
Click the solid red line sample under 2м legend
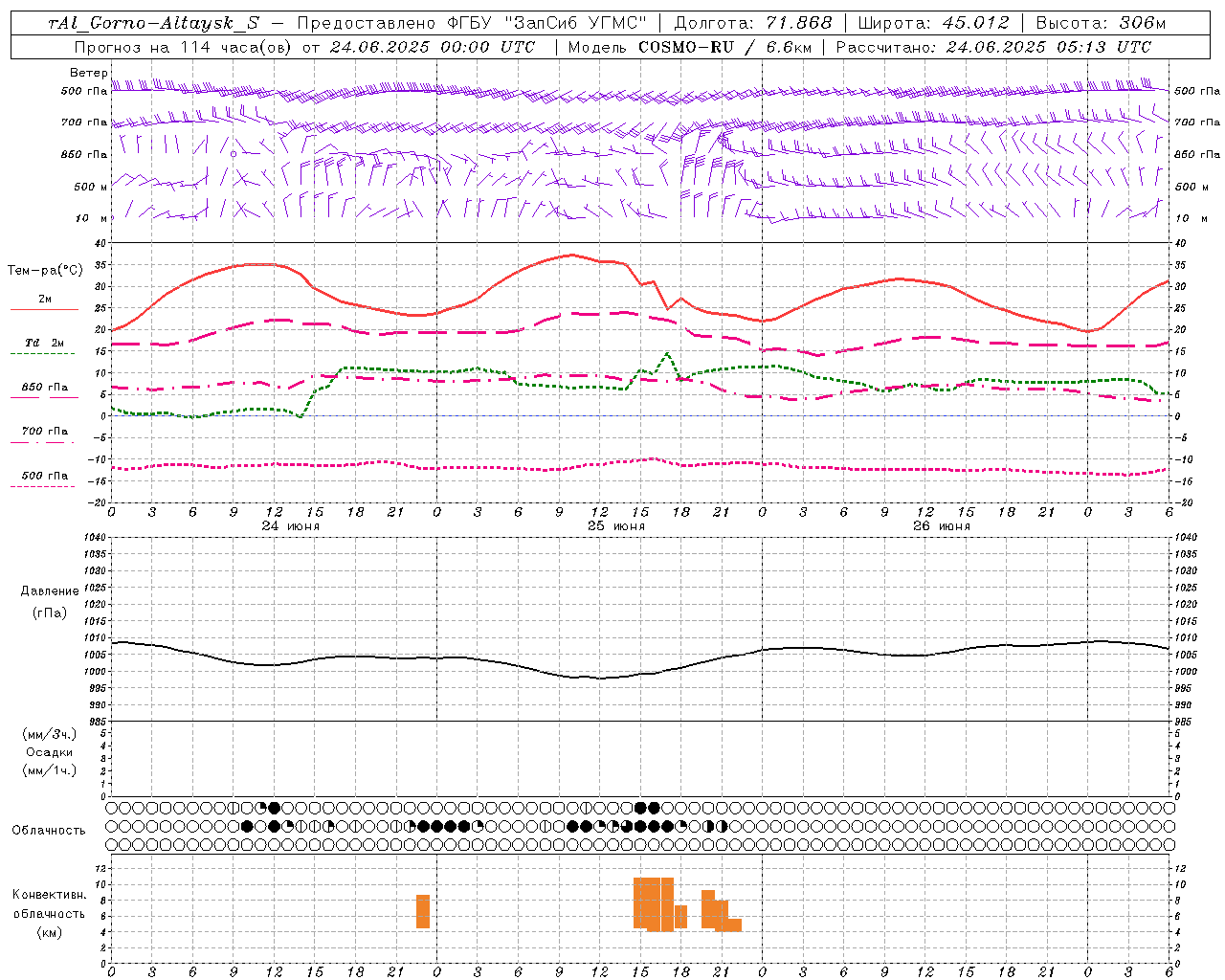click(44, 310)
